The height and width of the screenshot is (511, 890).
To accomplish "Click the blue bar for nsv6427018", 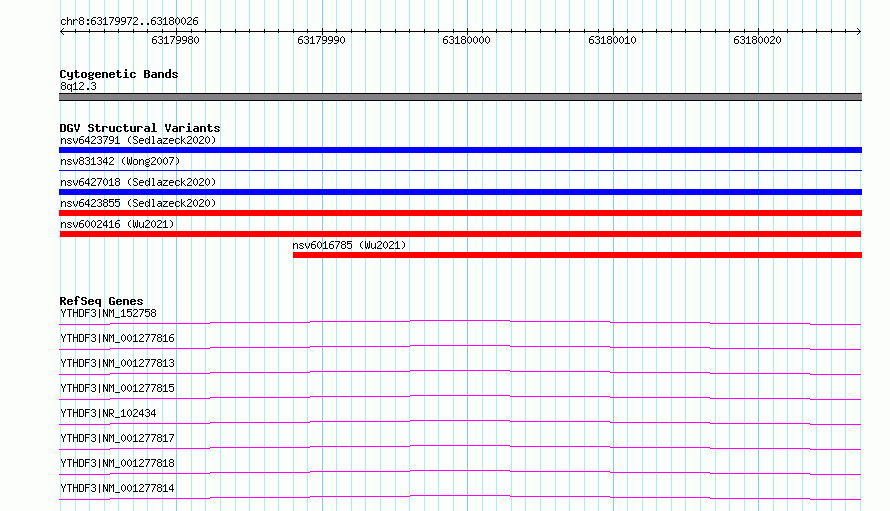I will tap(460, 192).
